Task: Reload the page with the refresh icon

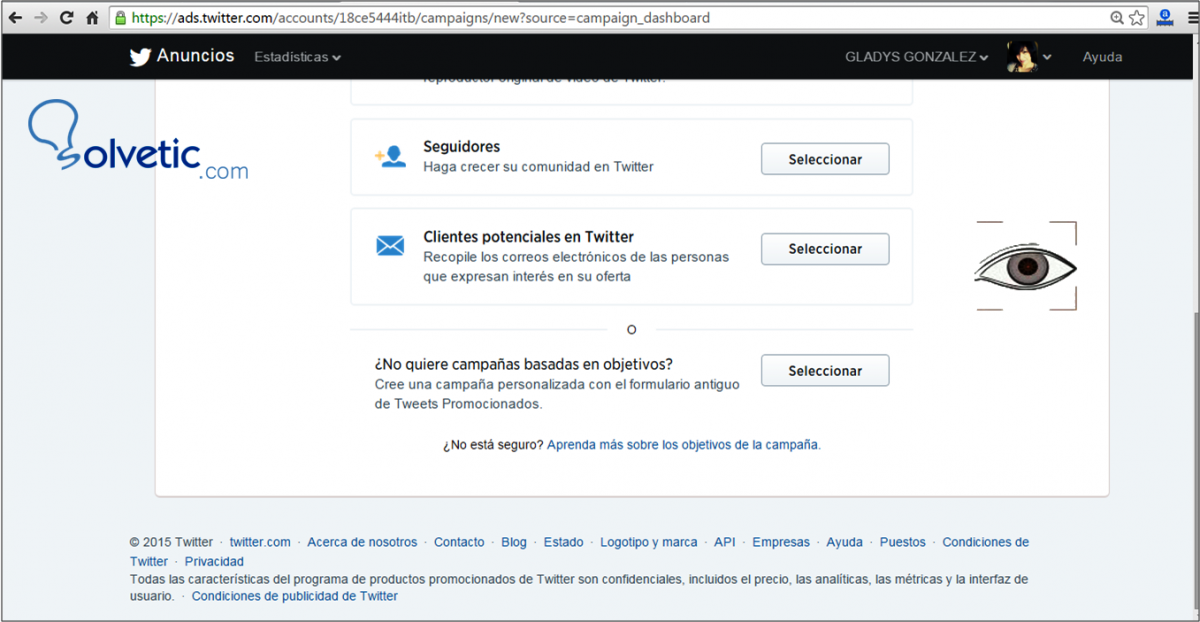Action: (x=66, y=17)
